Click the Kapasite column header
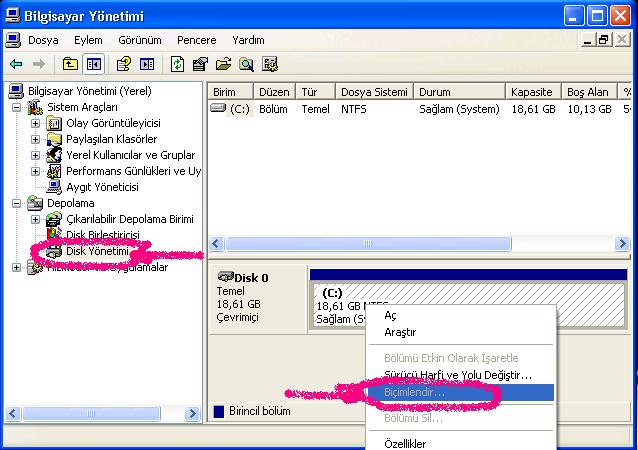Image resolution: width=638 pixels, height=450 pixels. tap(533, 92)
